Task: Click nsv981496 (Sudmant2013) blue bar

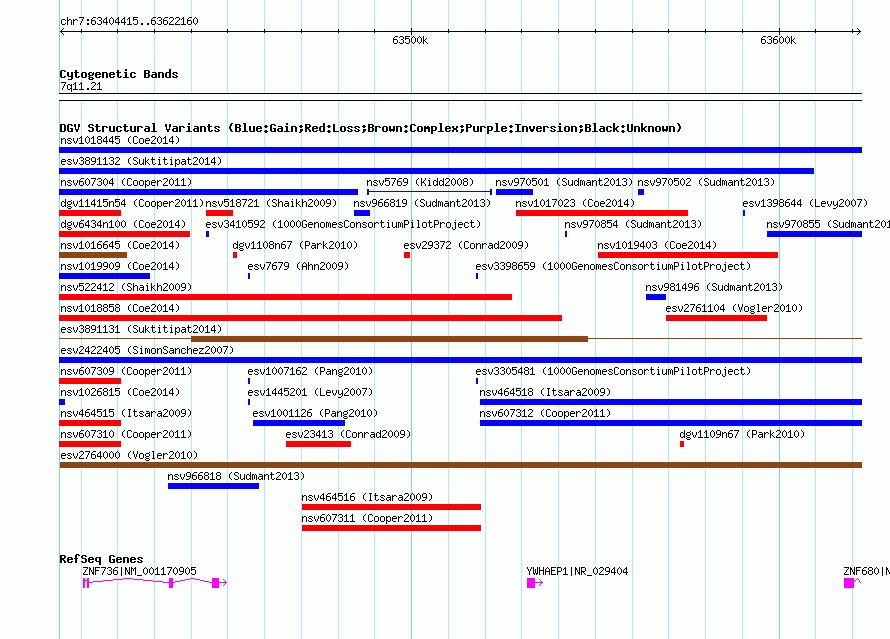Action: (656, 297)
